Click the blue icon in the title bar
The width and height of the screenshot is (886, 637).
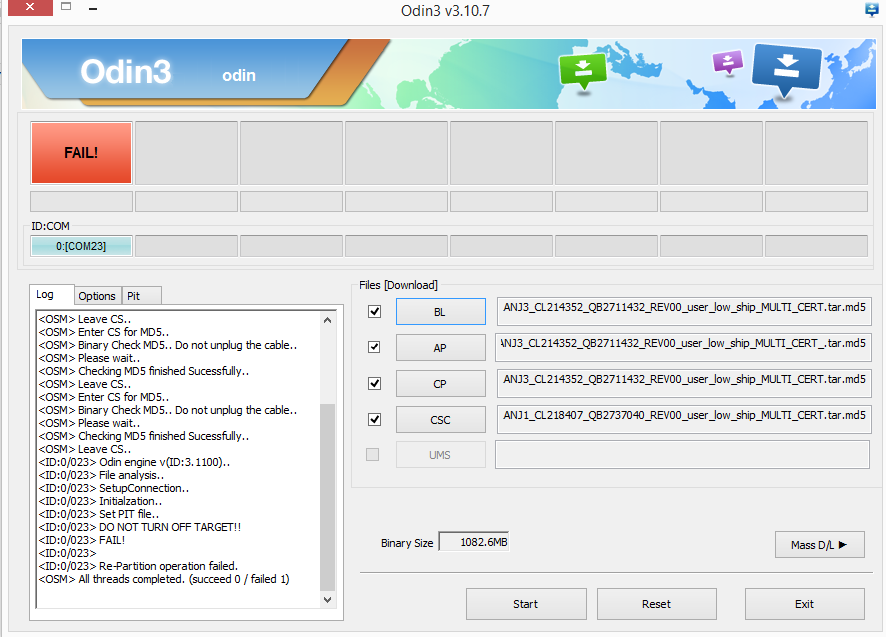[872, 10]
